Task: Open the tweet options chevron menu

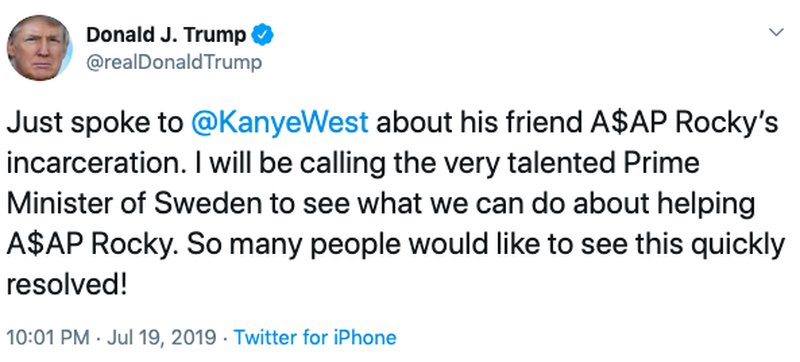Action: 776,33
